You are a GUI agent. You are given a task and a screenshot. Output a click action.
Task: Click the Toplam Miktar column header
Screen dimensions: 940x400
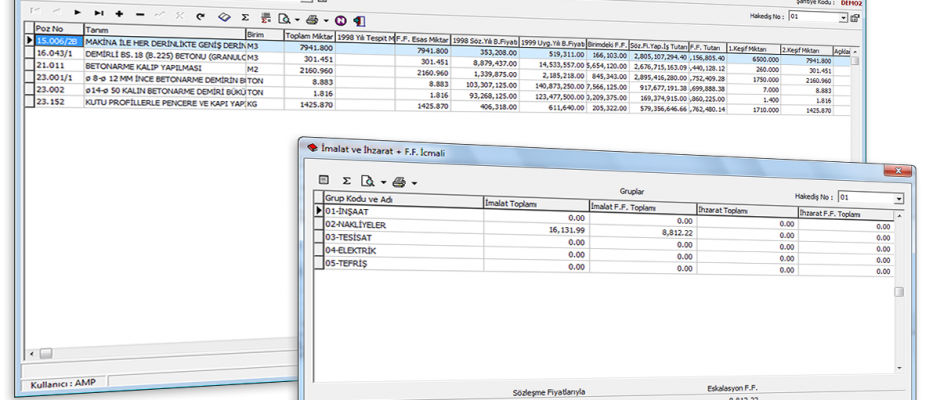(310, 35)
